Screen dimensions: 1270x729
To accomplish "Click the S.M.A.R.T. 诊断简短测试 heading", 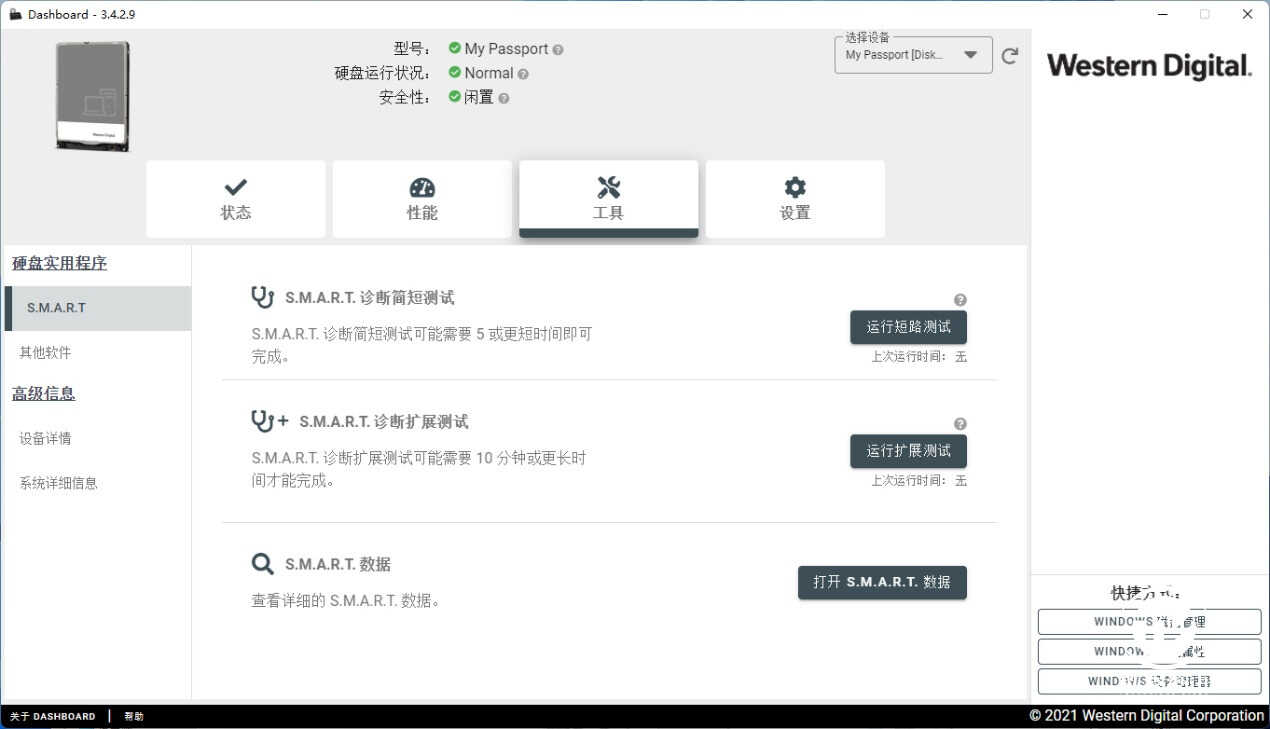I will click(x=370, y=298).
